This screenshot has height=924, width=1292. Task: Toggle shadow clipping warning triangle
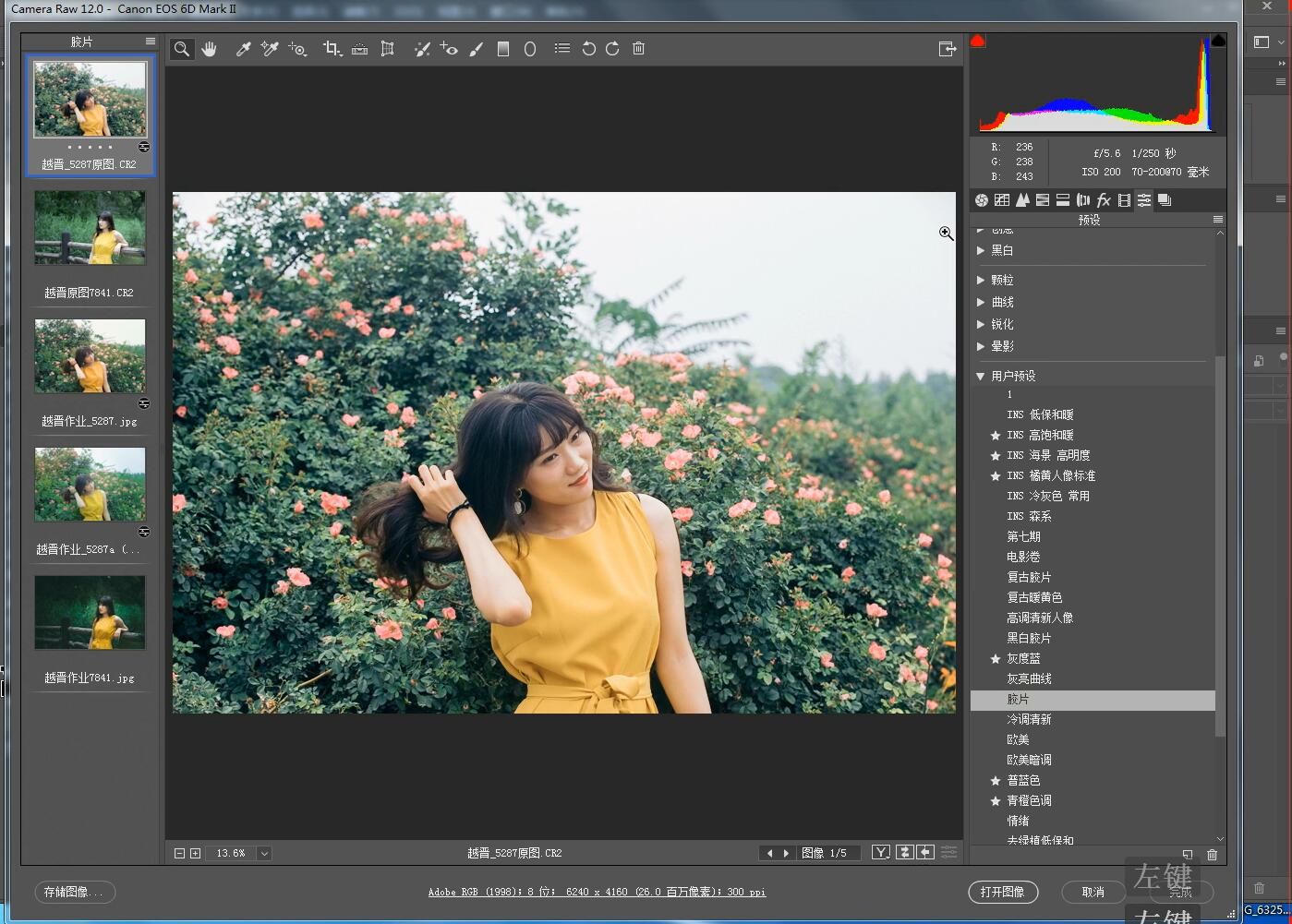(x=978, y=41)
